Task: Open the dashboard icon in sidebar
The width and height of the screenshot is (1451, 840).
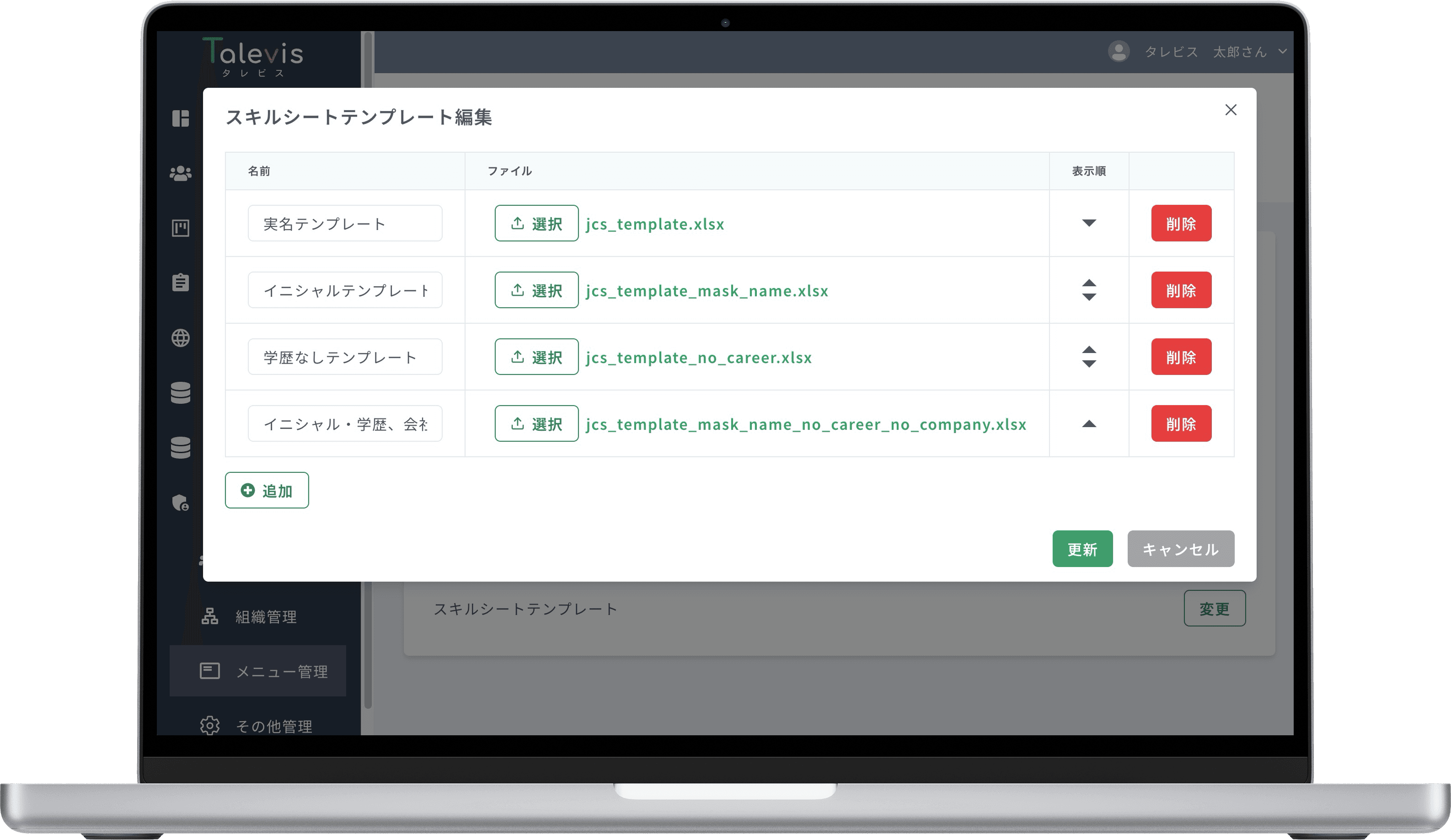Action: point(180,118)
